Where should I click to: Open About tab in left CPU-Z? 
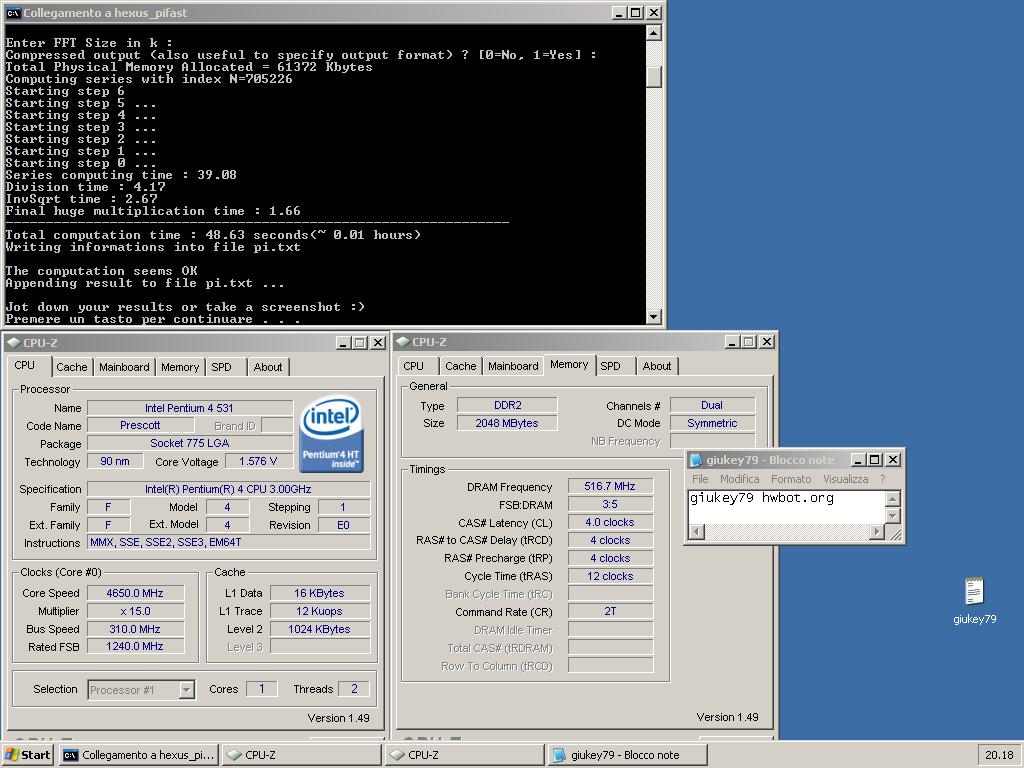268,367
